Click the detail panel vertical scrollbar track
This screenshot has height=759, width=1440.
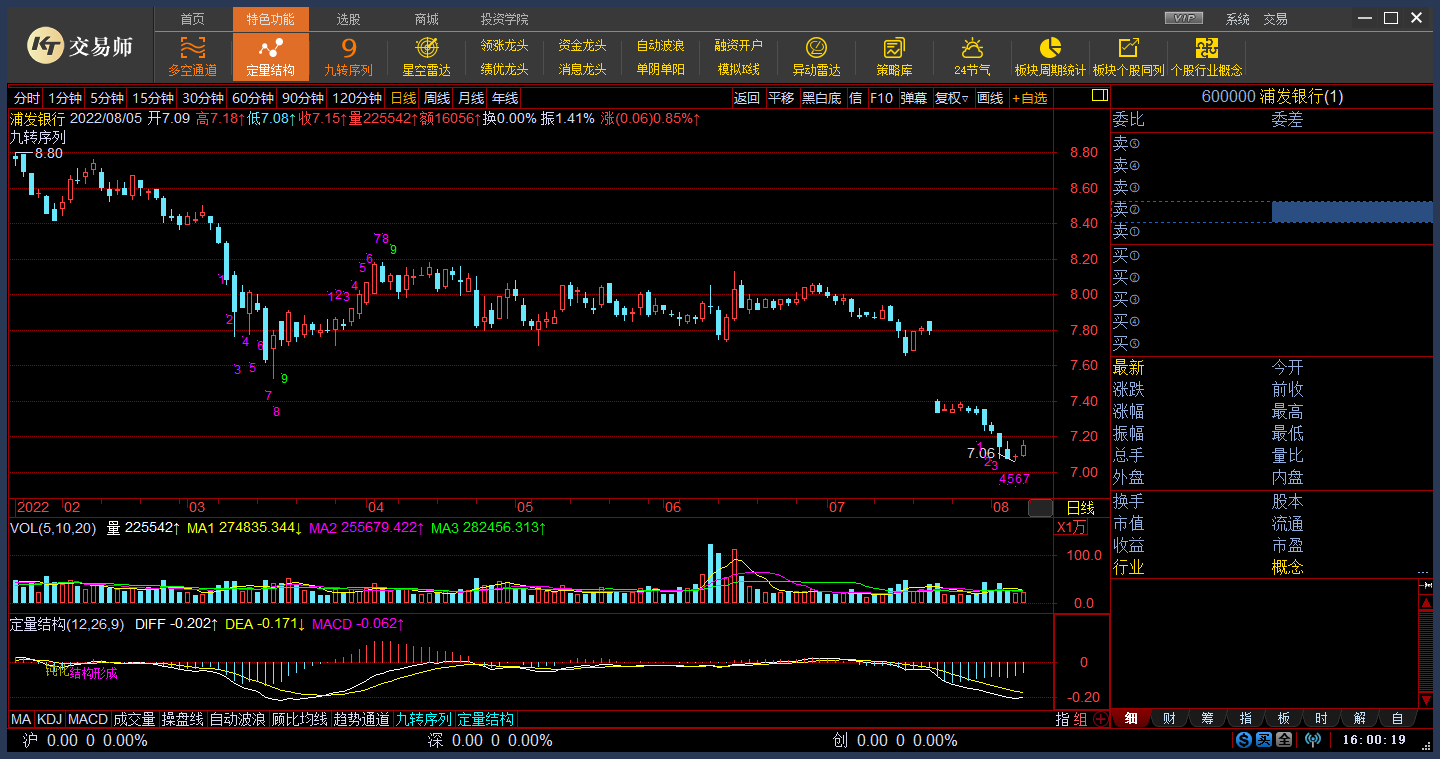click(x=1426, y=650)
